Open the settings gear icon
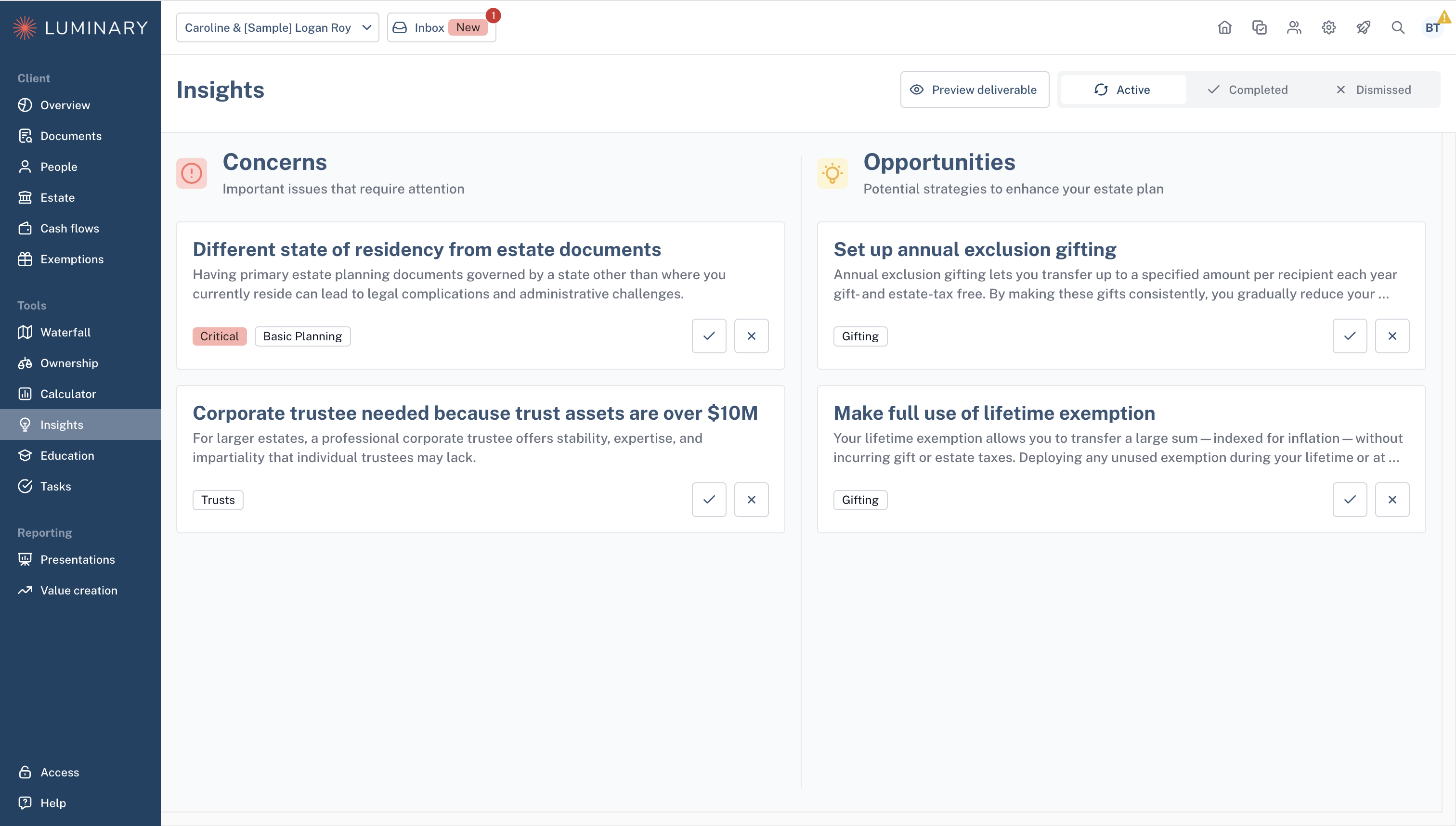Screen dimensions: 1456x826 (x=1328, y=27)
